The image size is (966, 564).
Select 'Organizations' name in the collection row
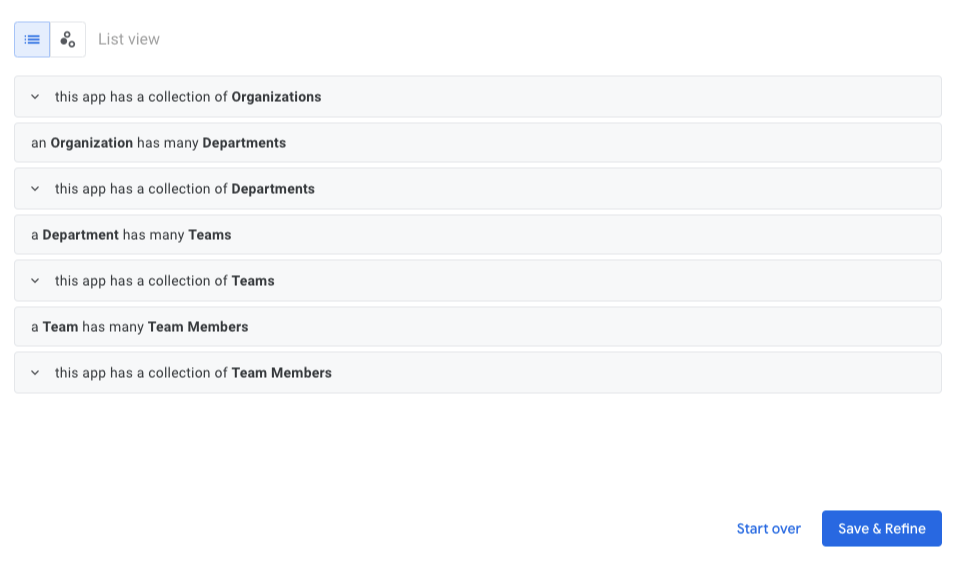point(276,97)
